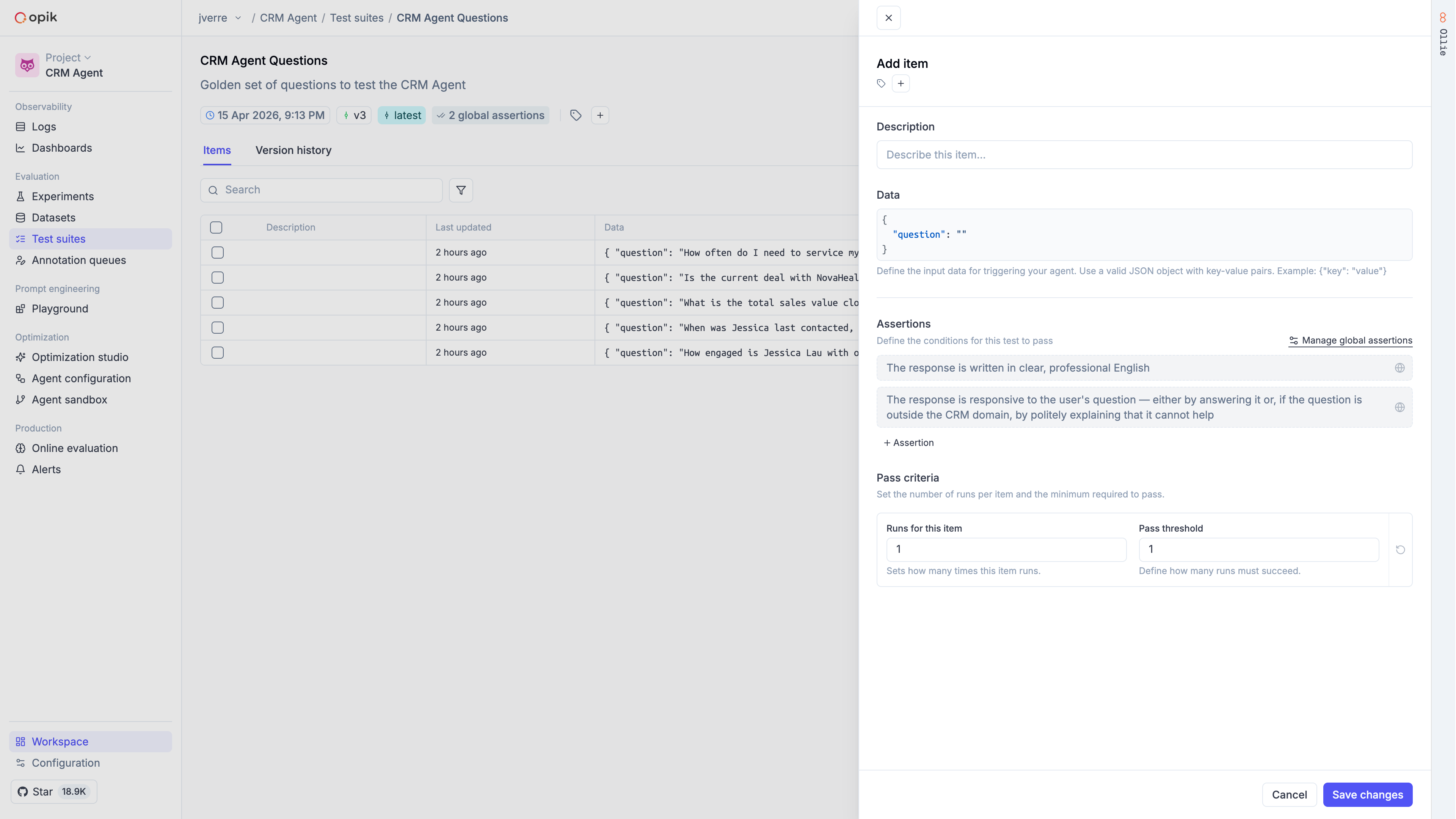Screen dimensions: 1456x819
Task: Check the first dataset row checkbox
Action: pyautogui.click(x=217, y=253)
